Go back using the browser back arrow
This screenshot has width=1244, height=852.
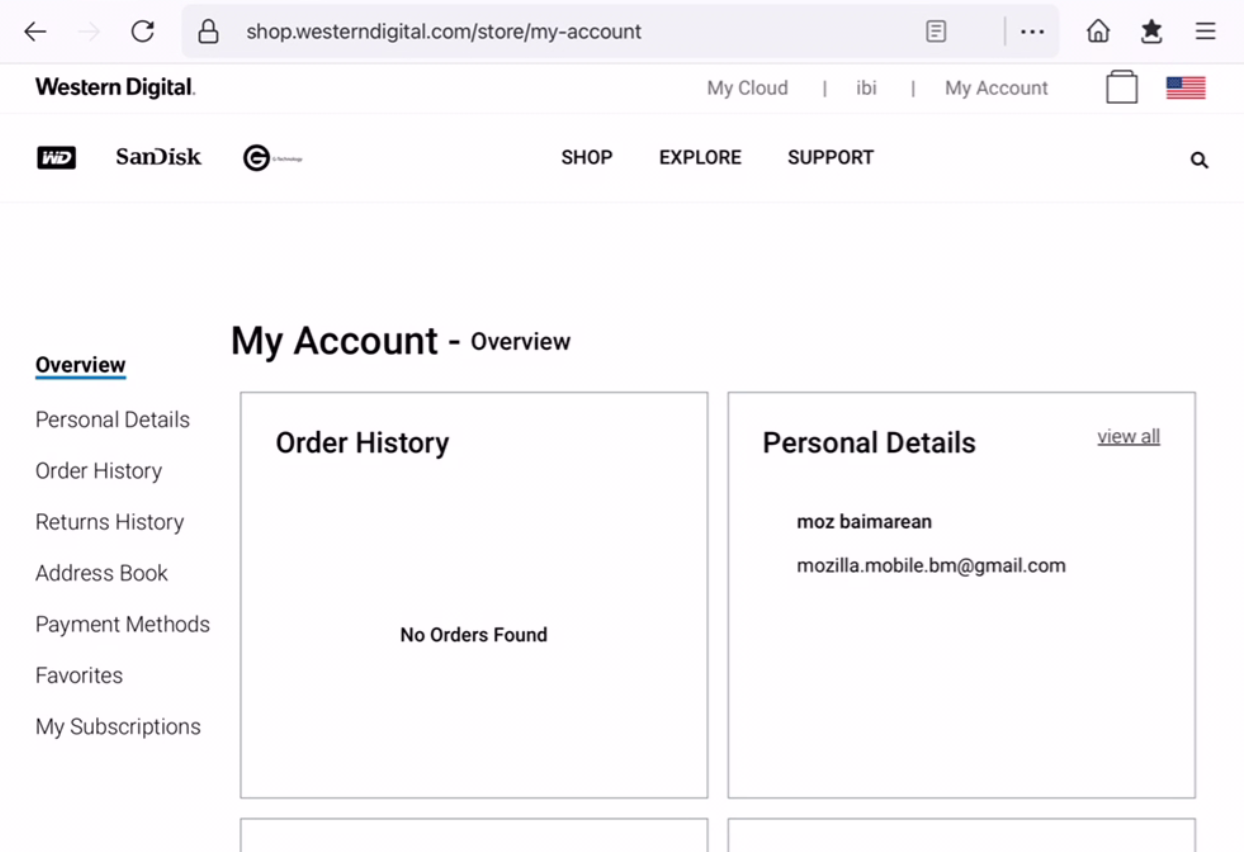(x=35, y=32)
